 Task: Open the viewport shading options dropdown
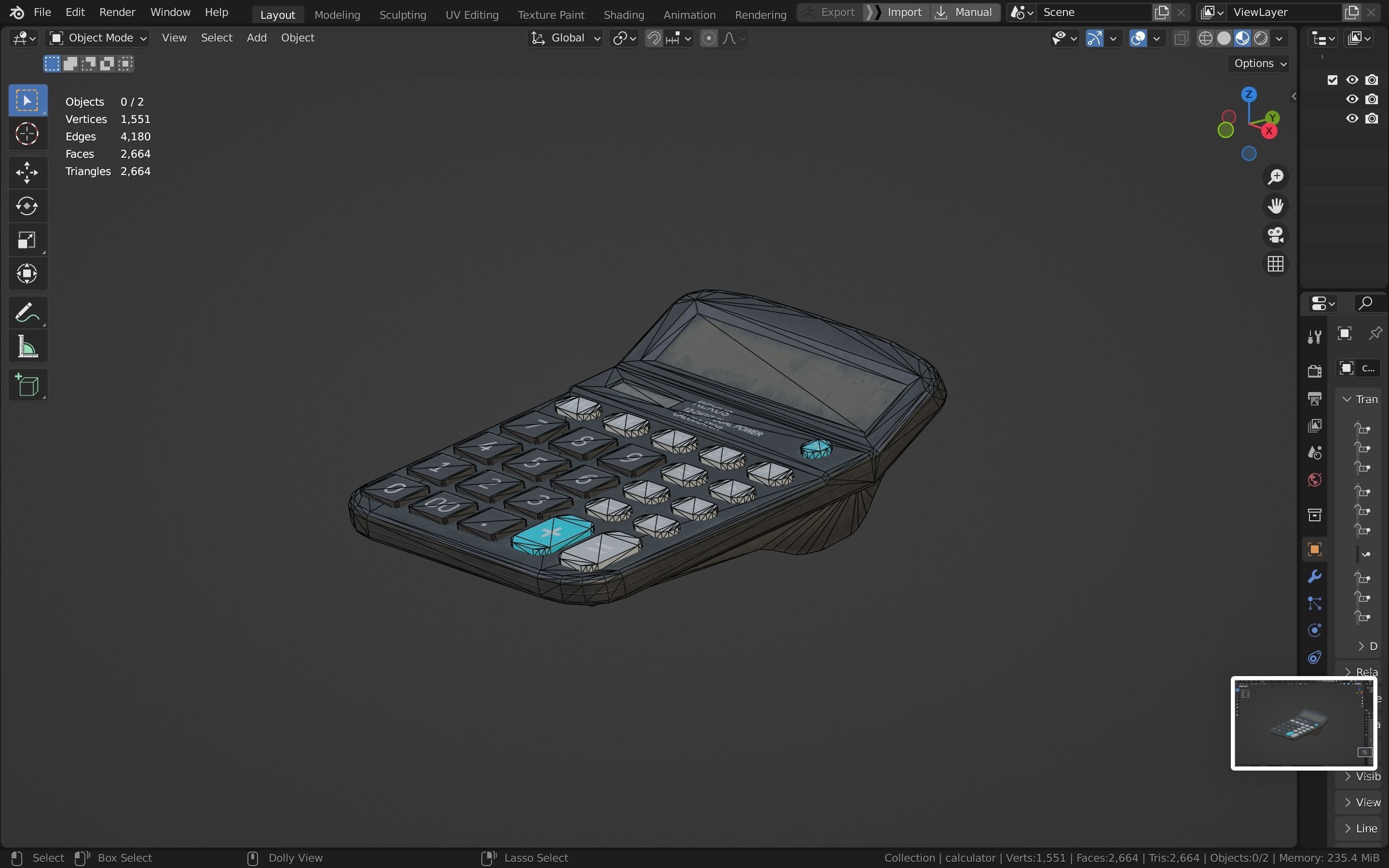(x=1280, y=39)
